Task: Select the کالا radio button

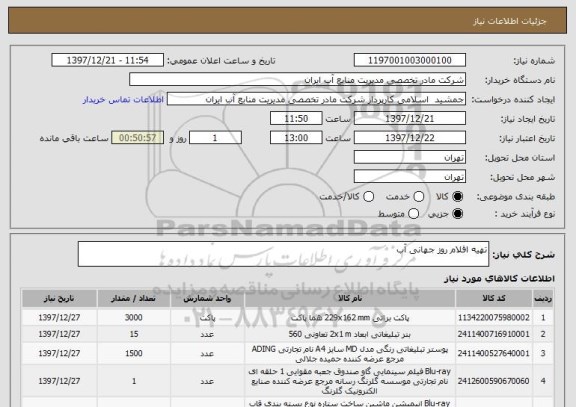Action: tap(457, 197)
